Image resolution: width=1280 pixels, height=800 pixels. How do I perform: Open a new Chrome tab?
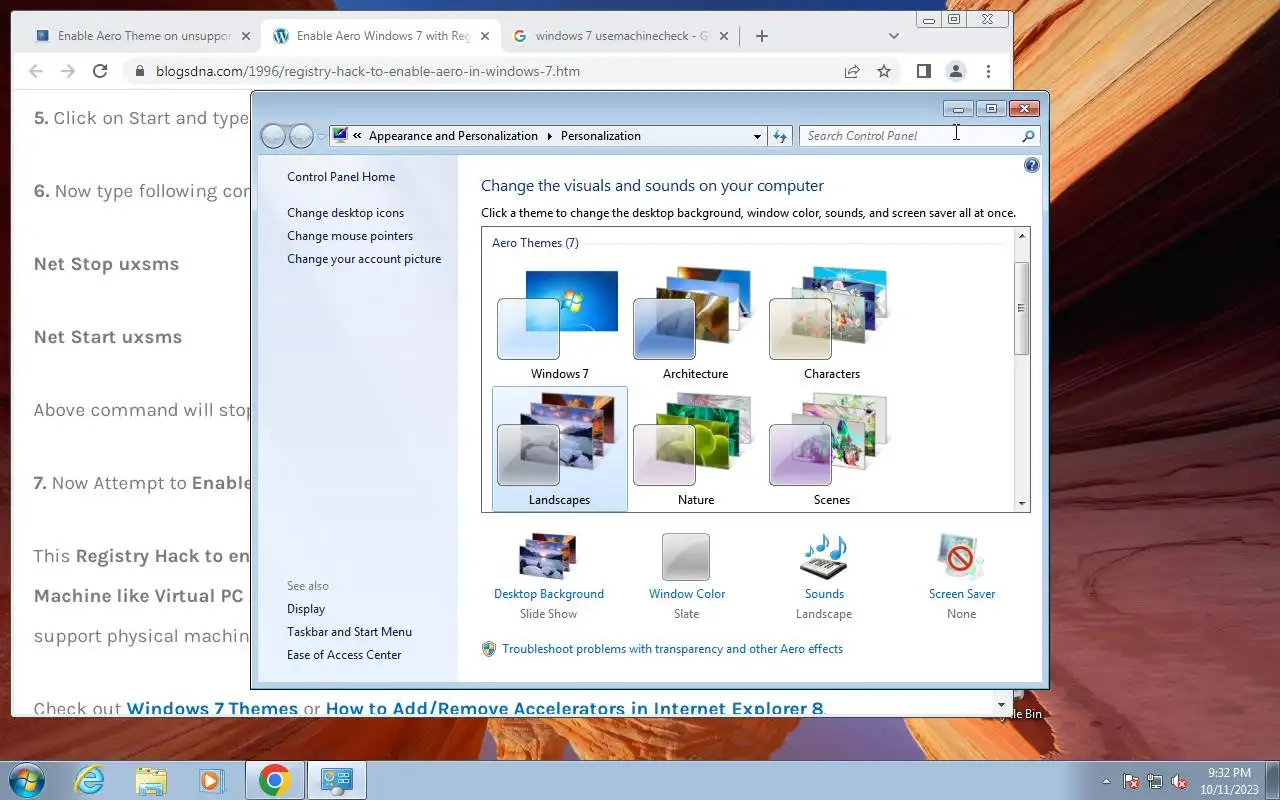[762, 36]
